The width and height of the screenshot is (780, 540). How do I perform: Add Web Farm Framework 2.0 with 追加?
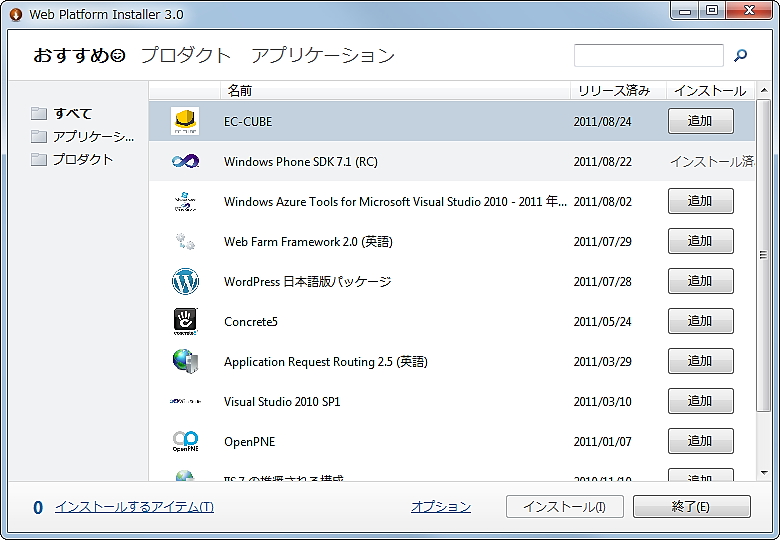700,241
